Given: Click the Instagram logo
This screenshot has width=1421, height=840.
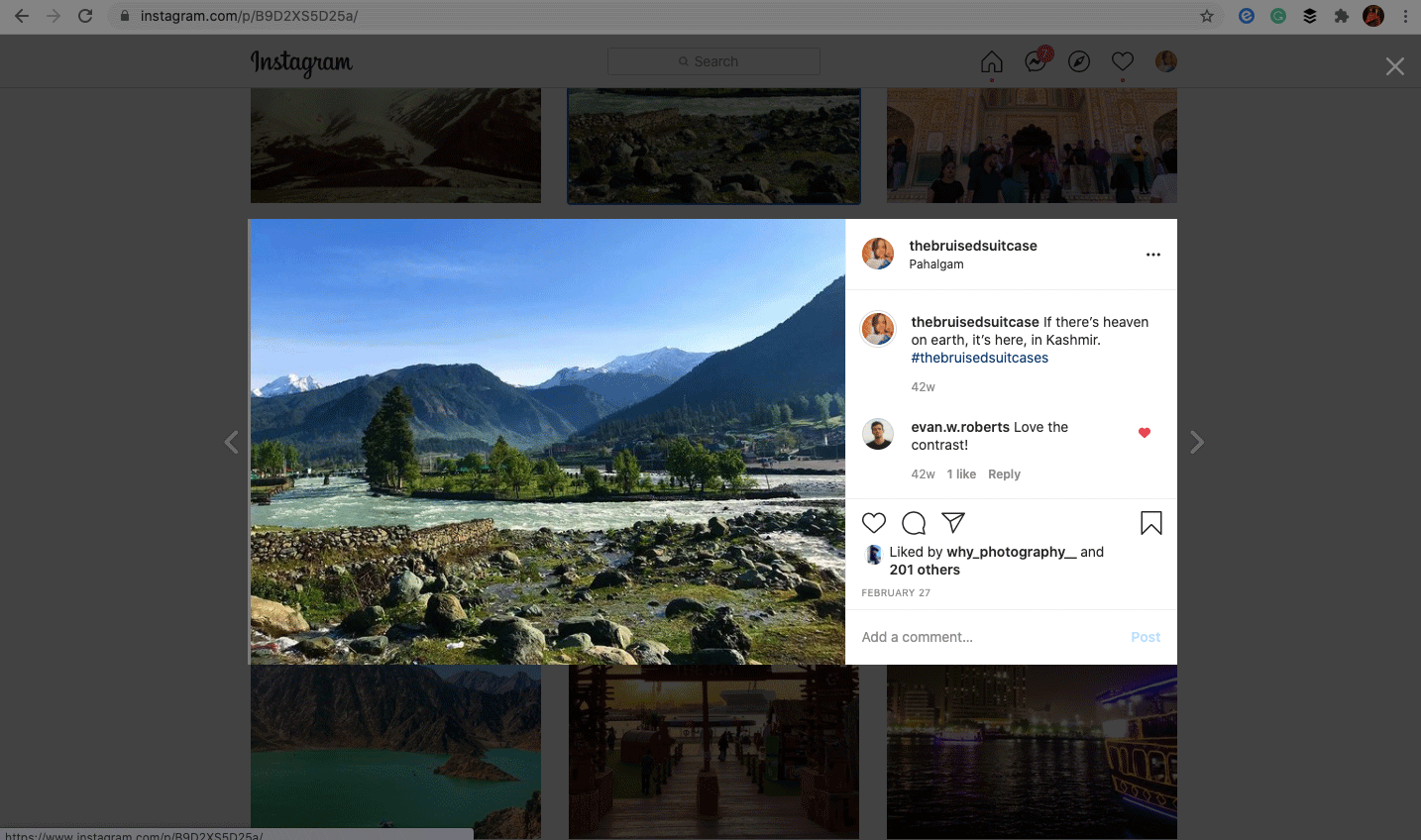Looking at the screenshot, I should tap(301, 62).
